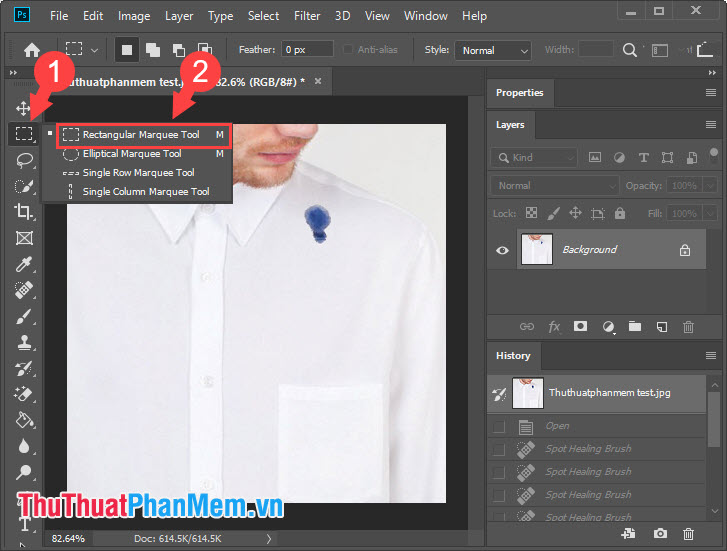Open the Filter menu
This screenshot has width=727, height=551.
coord(307,16)
